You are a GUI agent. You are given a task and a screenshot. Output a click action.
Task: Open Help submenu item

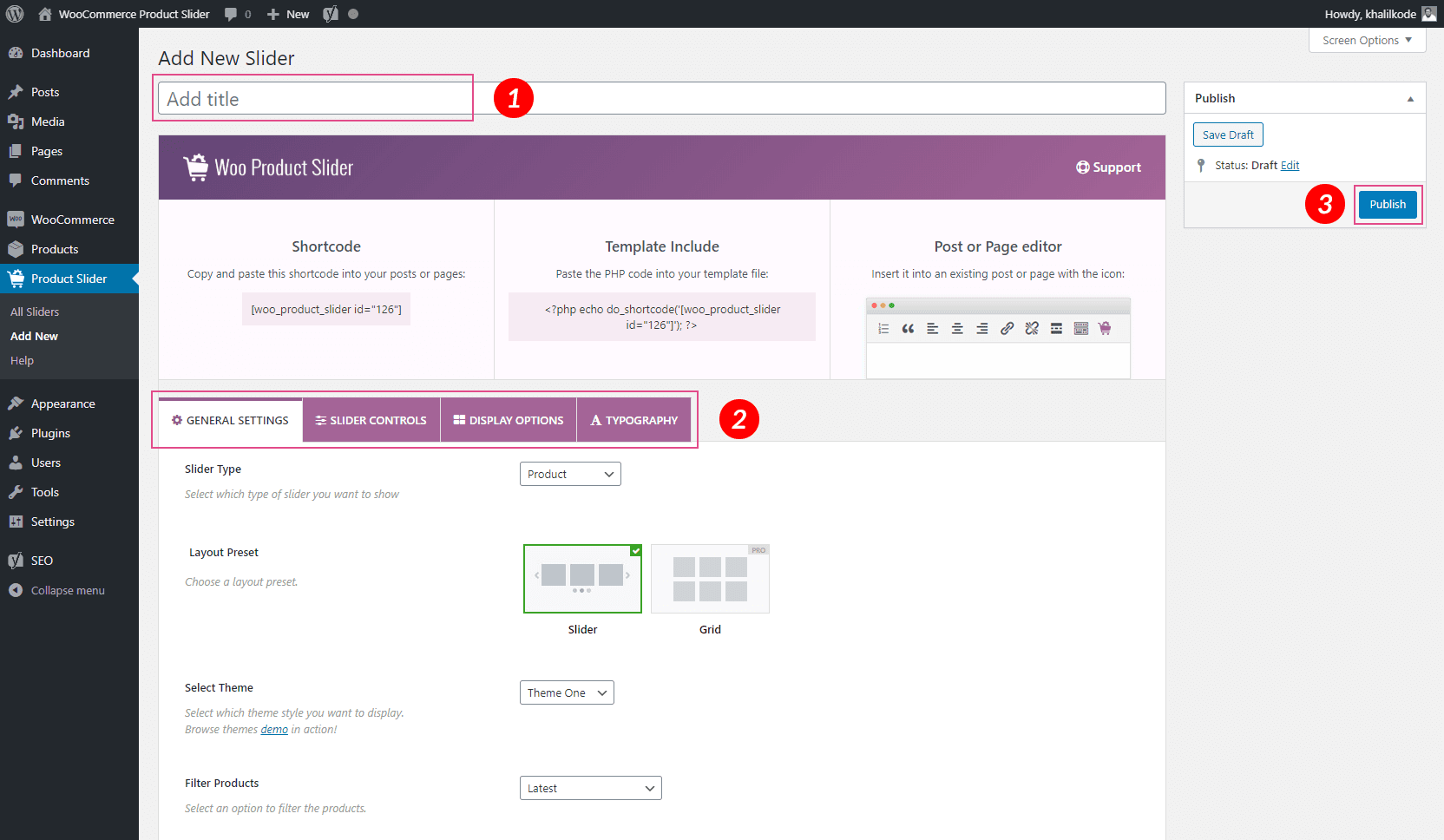[x=22, y=360]
